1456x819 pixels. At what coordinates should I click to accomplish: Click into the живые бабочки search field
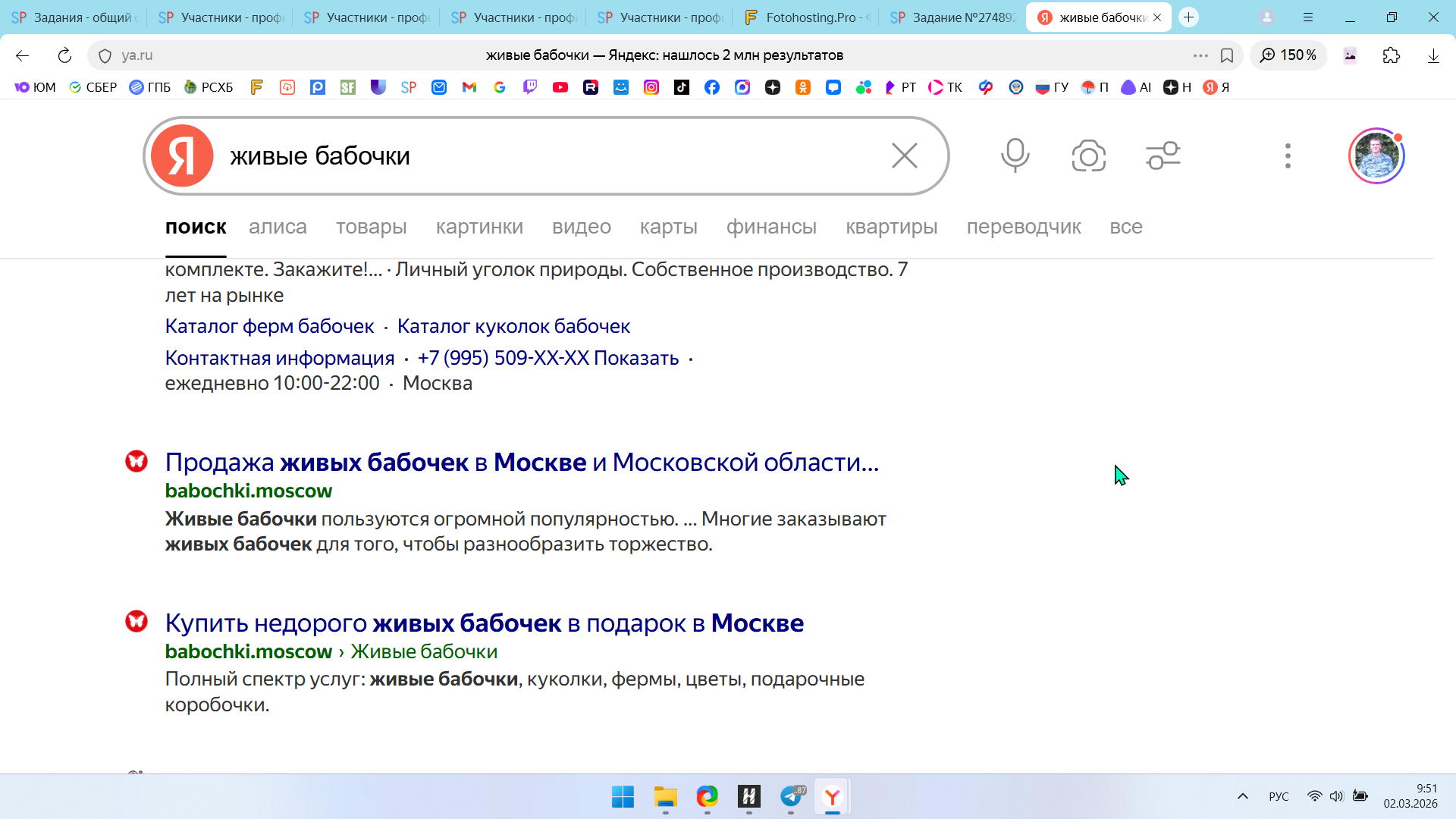click(x=531, y=155)
